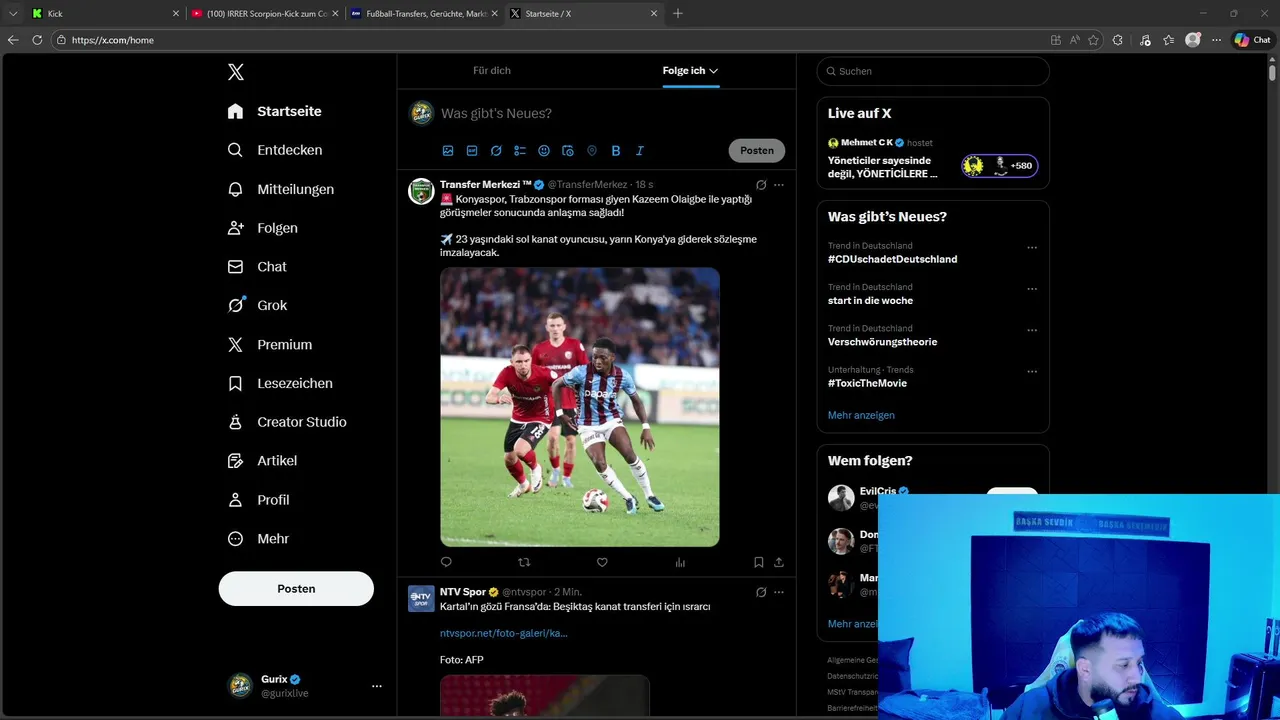Toggle italic formatting in composer
This screenshot has height=720, width=1280.
tap(640, 151)
